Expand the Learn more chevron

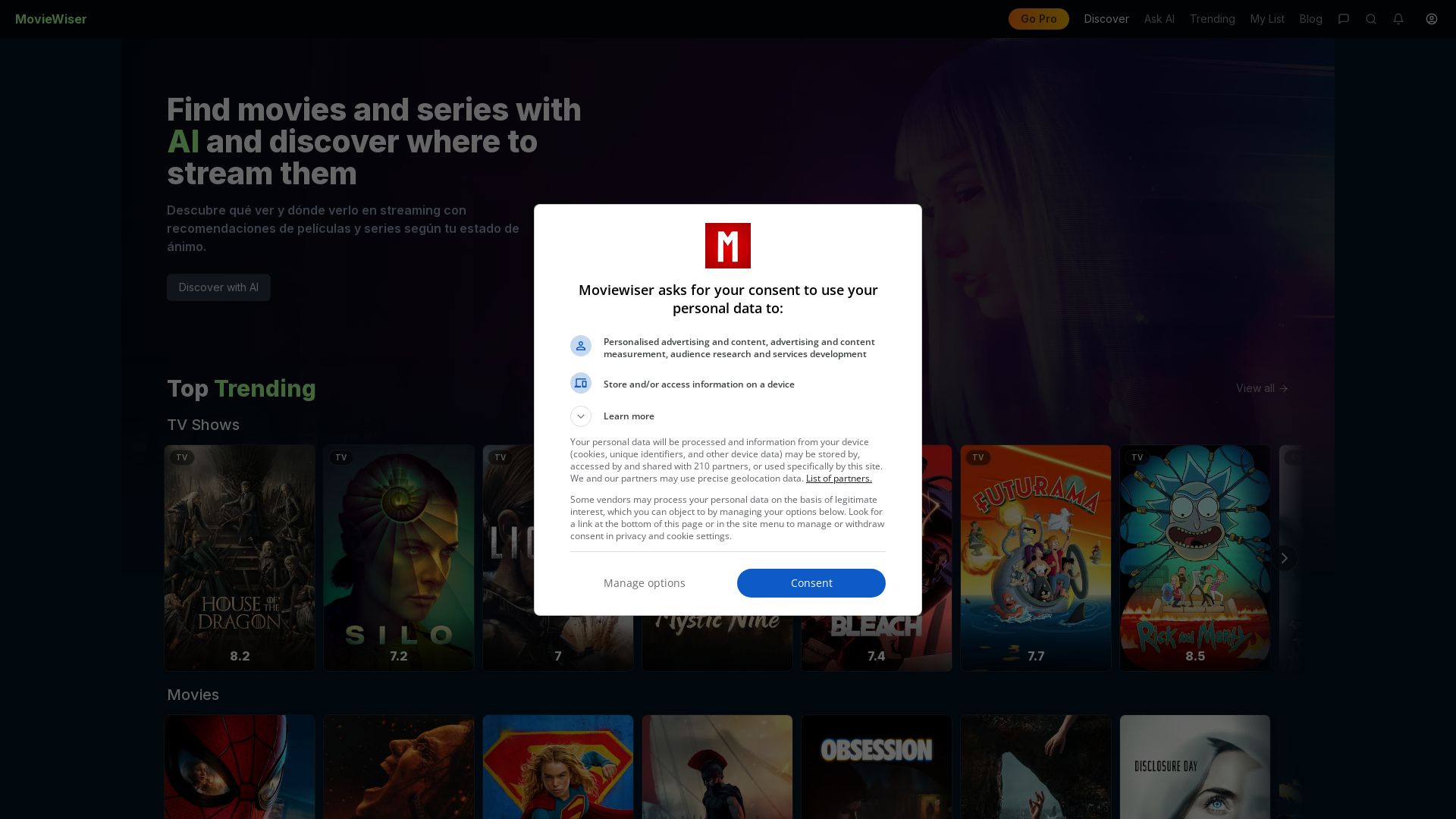coord(581,416)
